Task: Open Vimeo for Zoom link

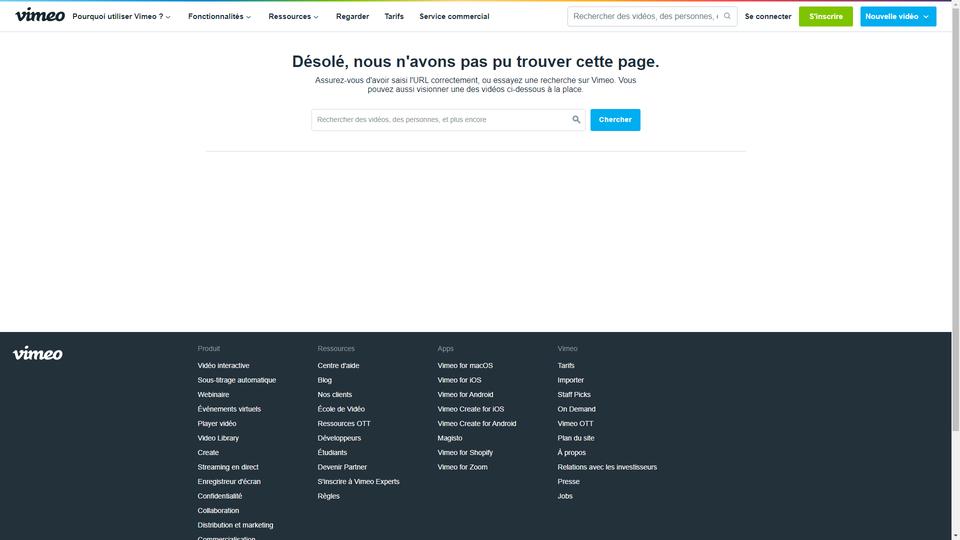Action: tap(462, 467)
